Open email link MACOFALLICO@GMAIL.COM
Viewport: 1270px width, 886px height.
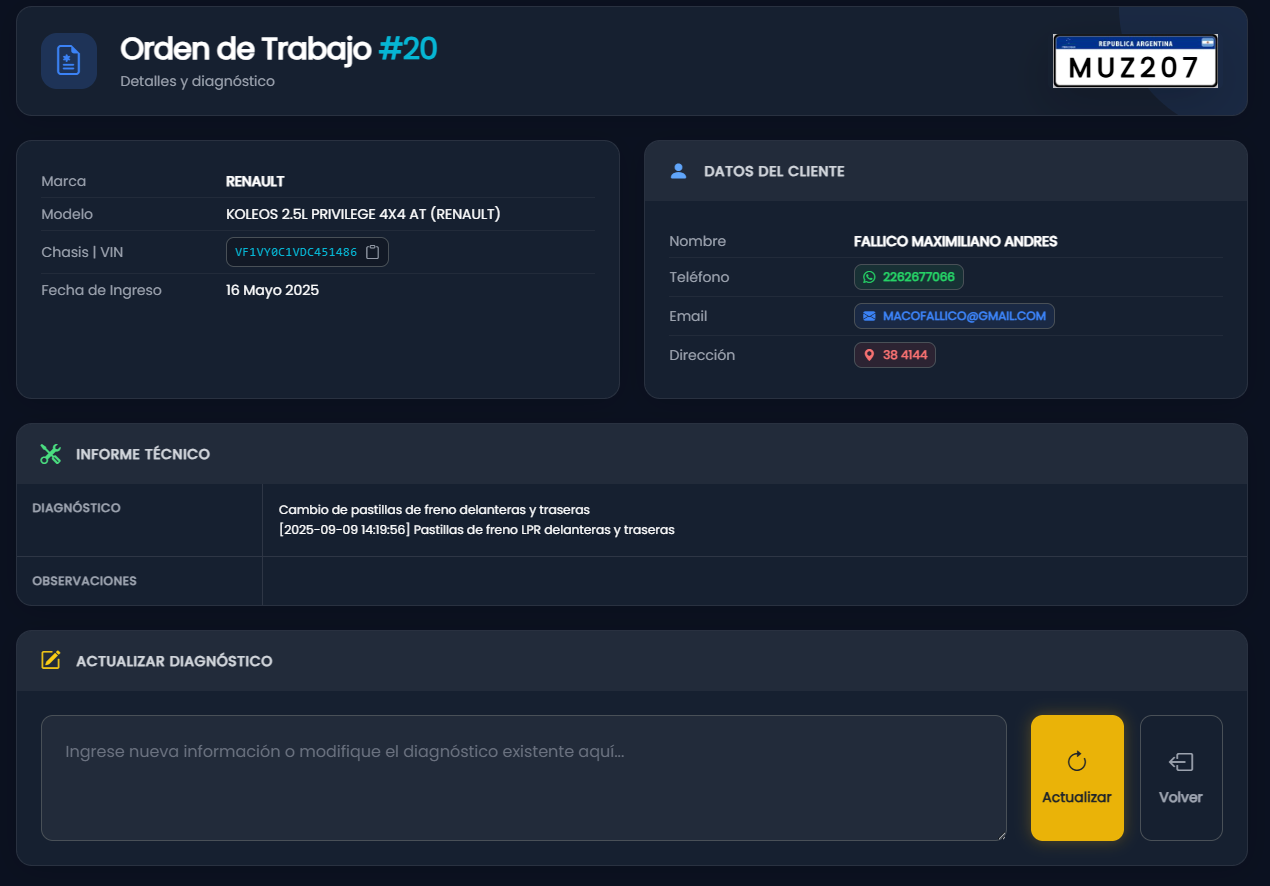[954, 316]
